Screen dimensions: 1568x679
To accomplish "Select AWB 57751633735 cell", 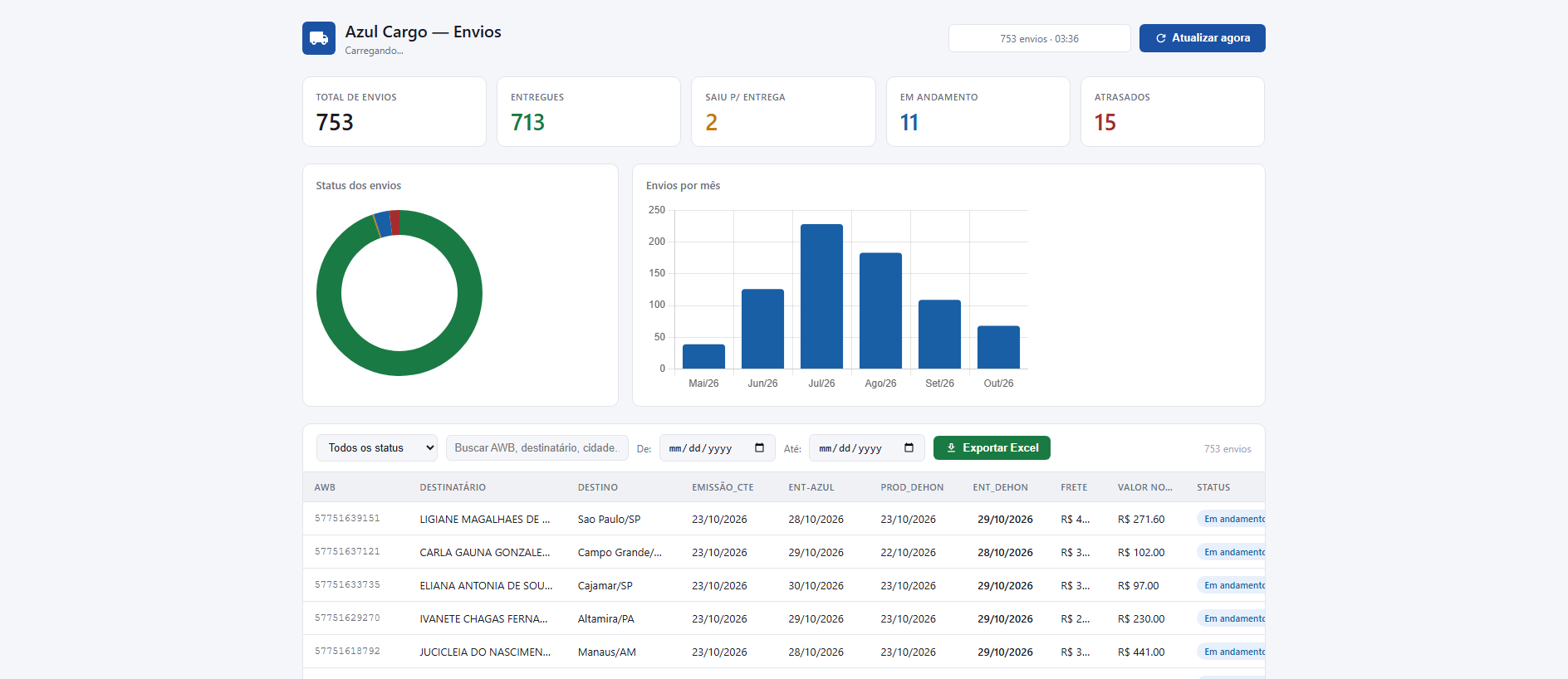I will (347, 585).
